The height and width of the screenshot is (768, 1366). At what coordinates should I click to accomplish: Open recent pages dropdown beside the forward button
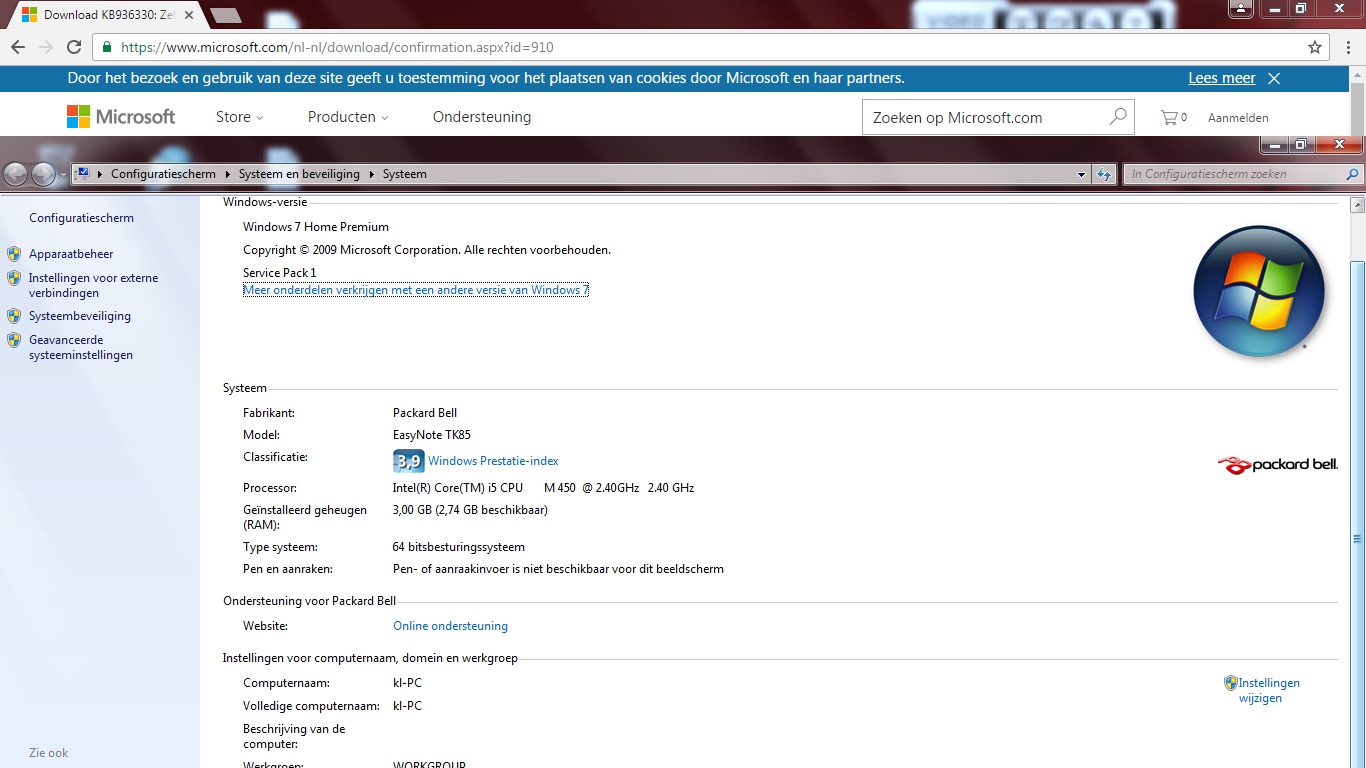coord(62,174)
